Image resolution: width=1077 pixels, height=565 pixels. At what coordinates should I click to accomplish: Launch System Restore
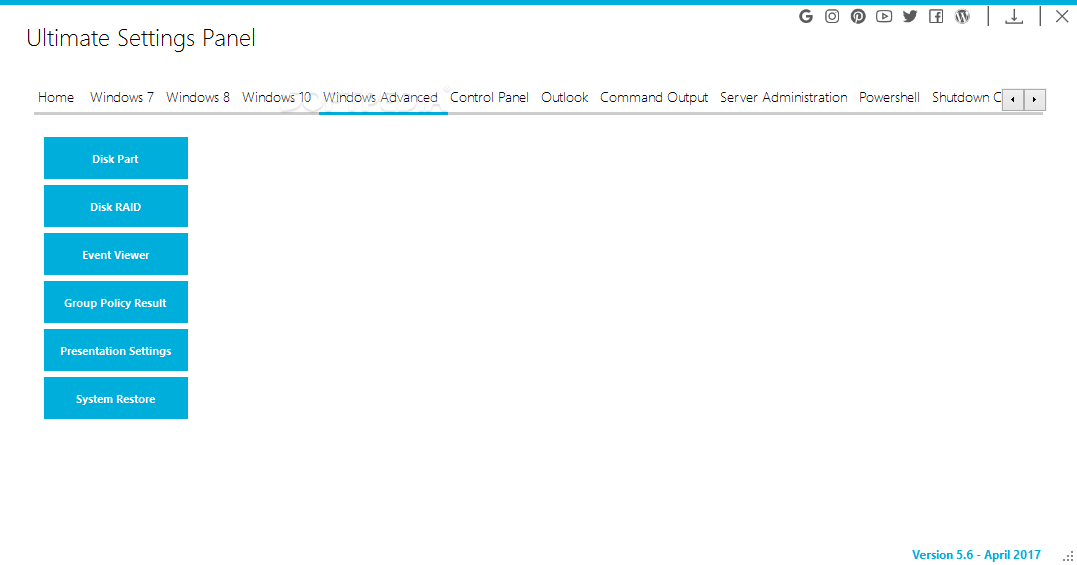pyautogui.click(x=115, y=398)
